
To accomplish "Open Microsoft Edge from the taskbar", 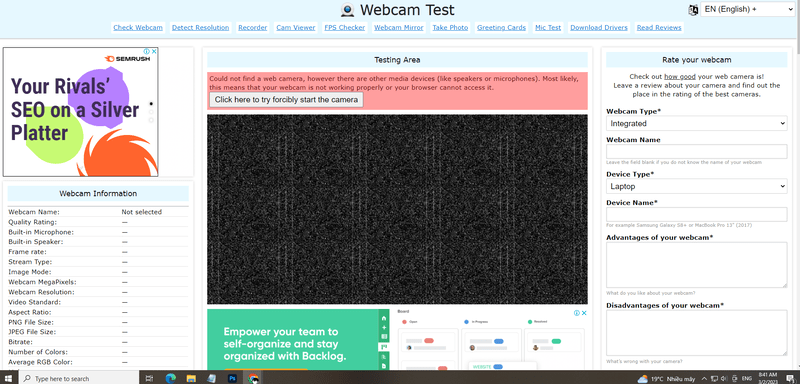I will pos(170,378).
